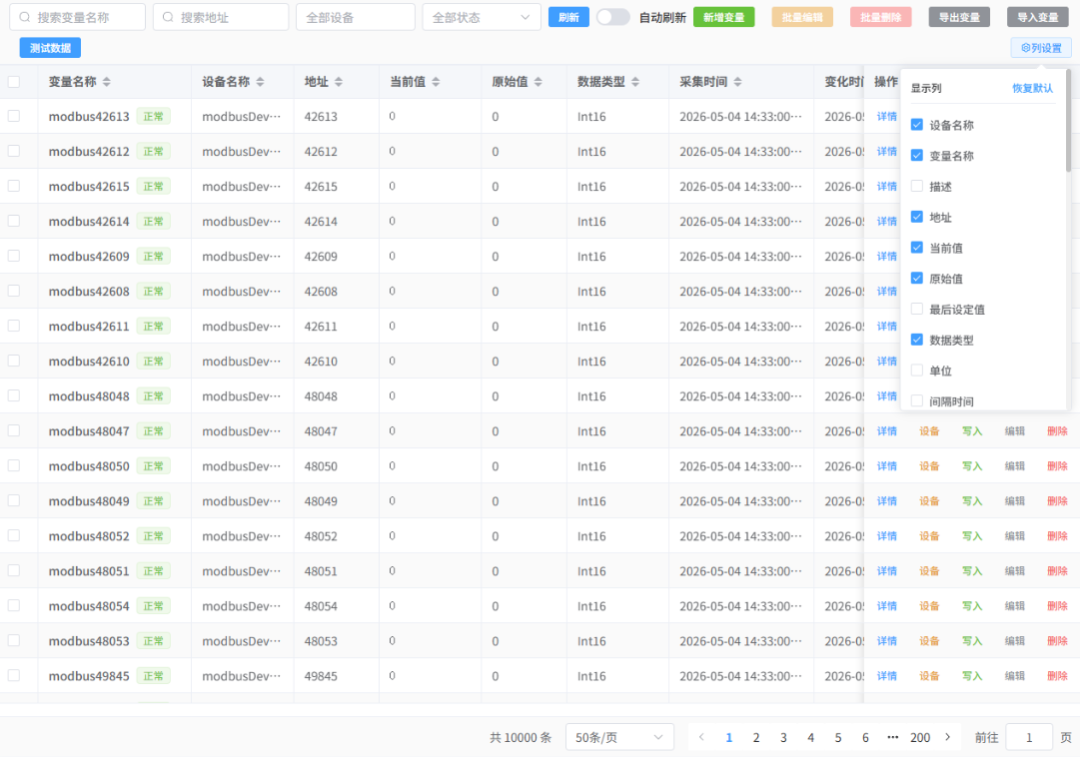Click 编辑 link in row modbus48049
Image resolution: width=1080 pixels, height=757 pixels.
1015,501
